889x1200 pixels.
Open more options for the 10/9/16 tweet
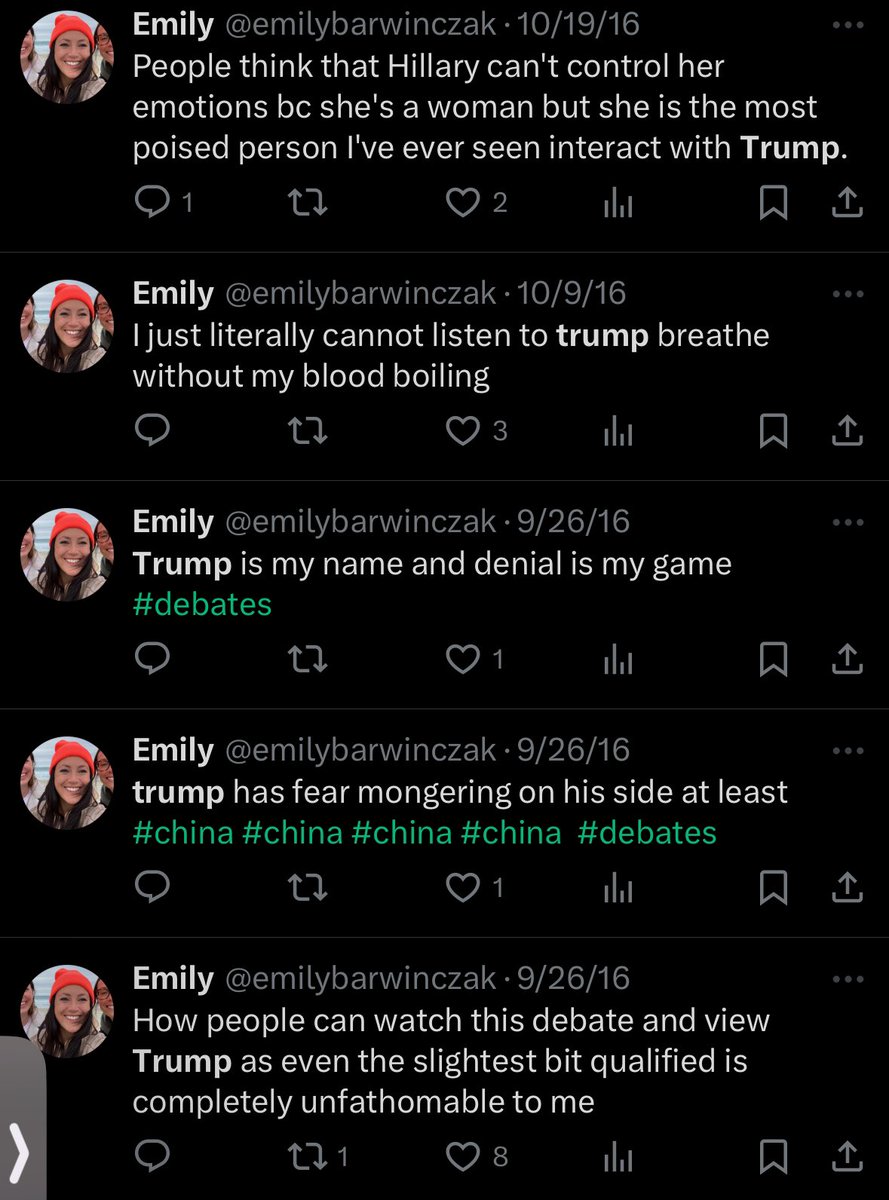point(847,294)
